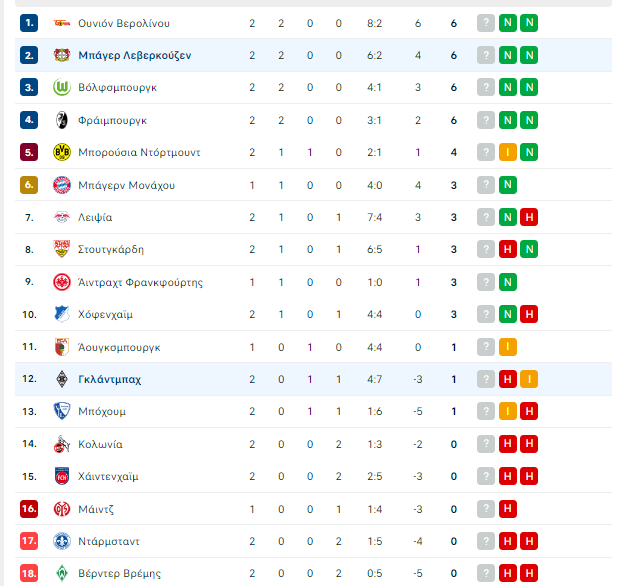Click the Eintracht Frankfurt eagle logo
Image resolution: width=622 pixels, height=586 pixels.
coord(62,282)
